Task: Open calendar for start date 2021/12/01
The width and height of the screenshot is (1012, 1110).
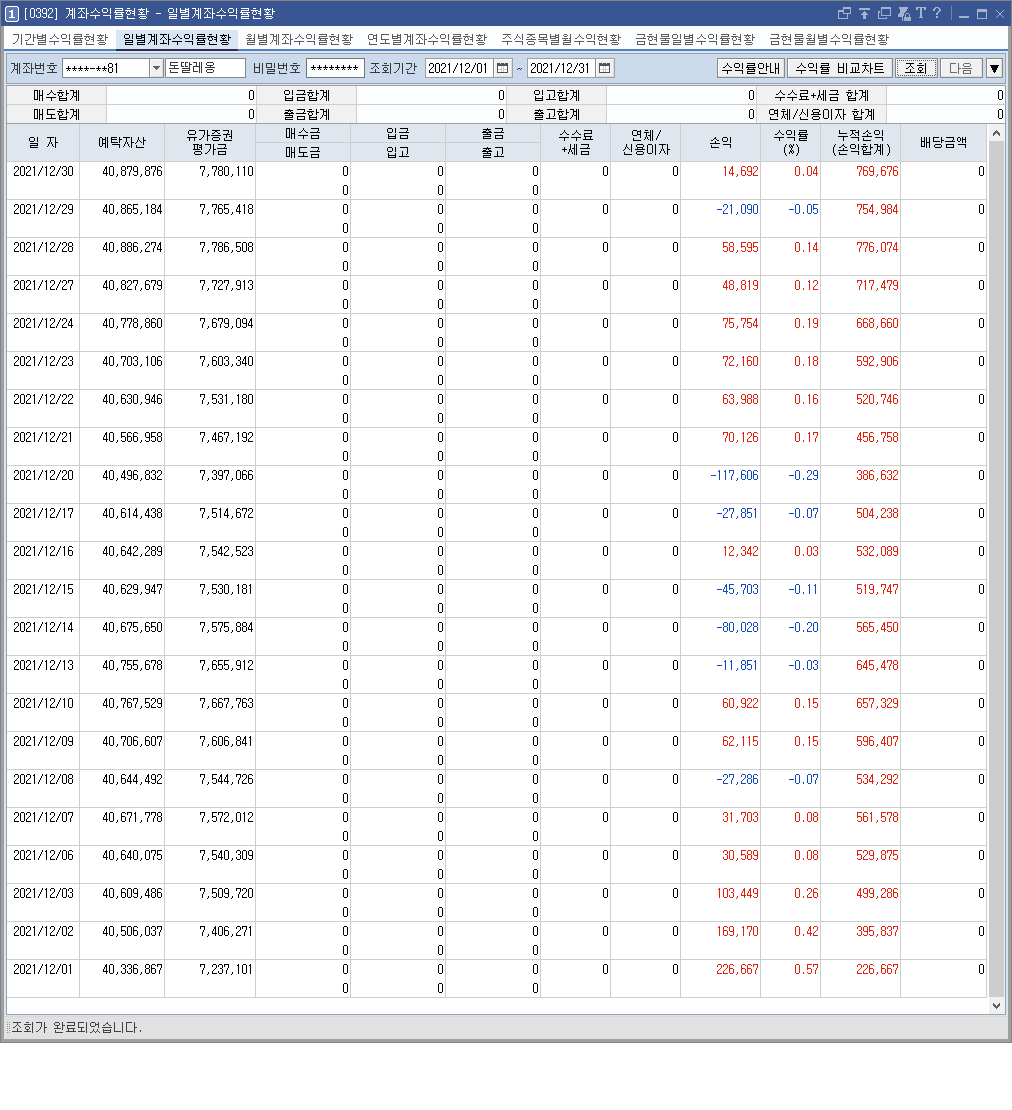Action: pos(502,68)
